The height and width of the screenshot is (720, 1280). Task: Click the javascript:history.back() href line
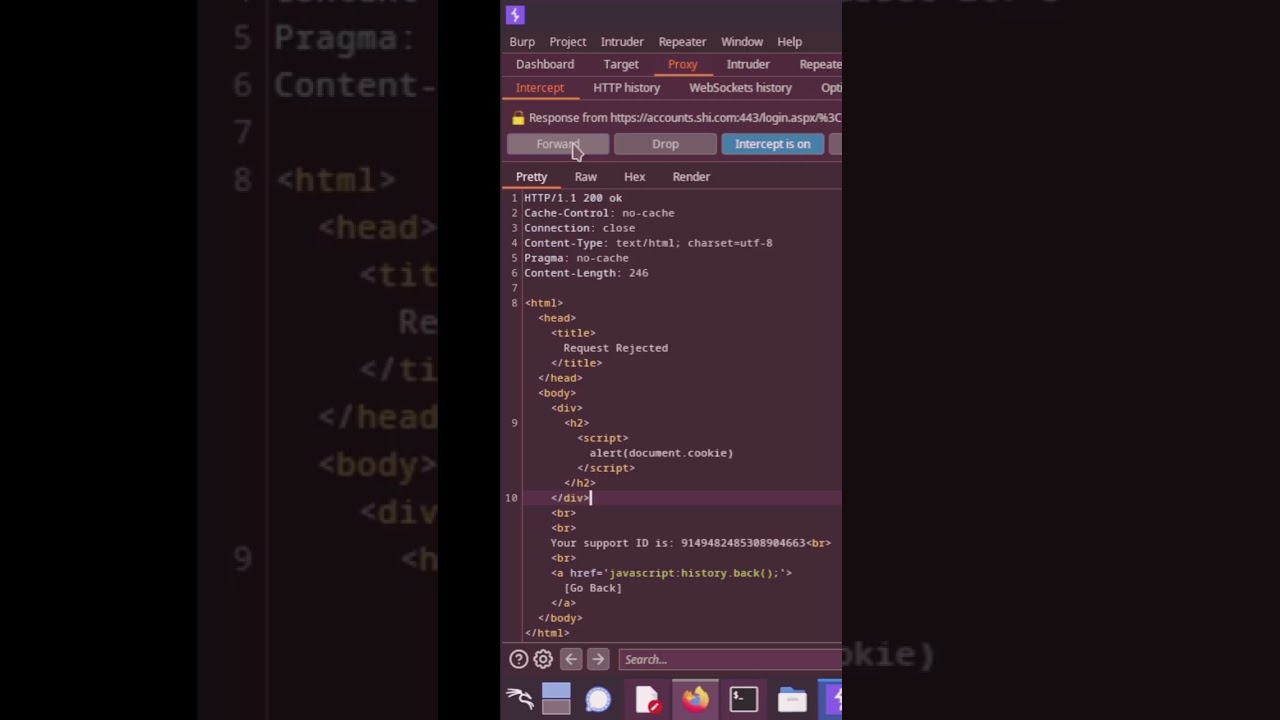671,573
